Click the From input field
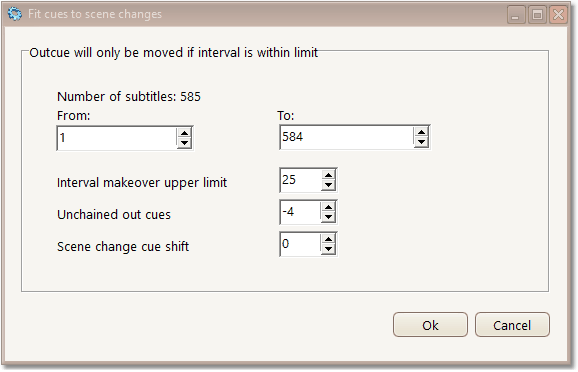The height and width of the screenshot is (372, 578). coord(117,138)
